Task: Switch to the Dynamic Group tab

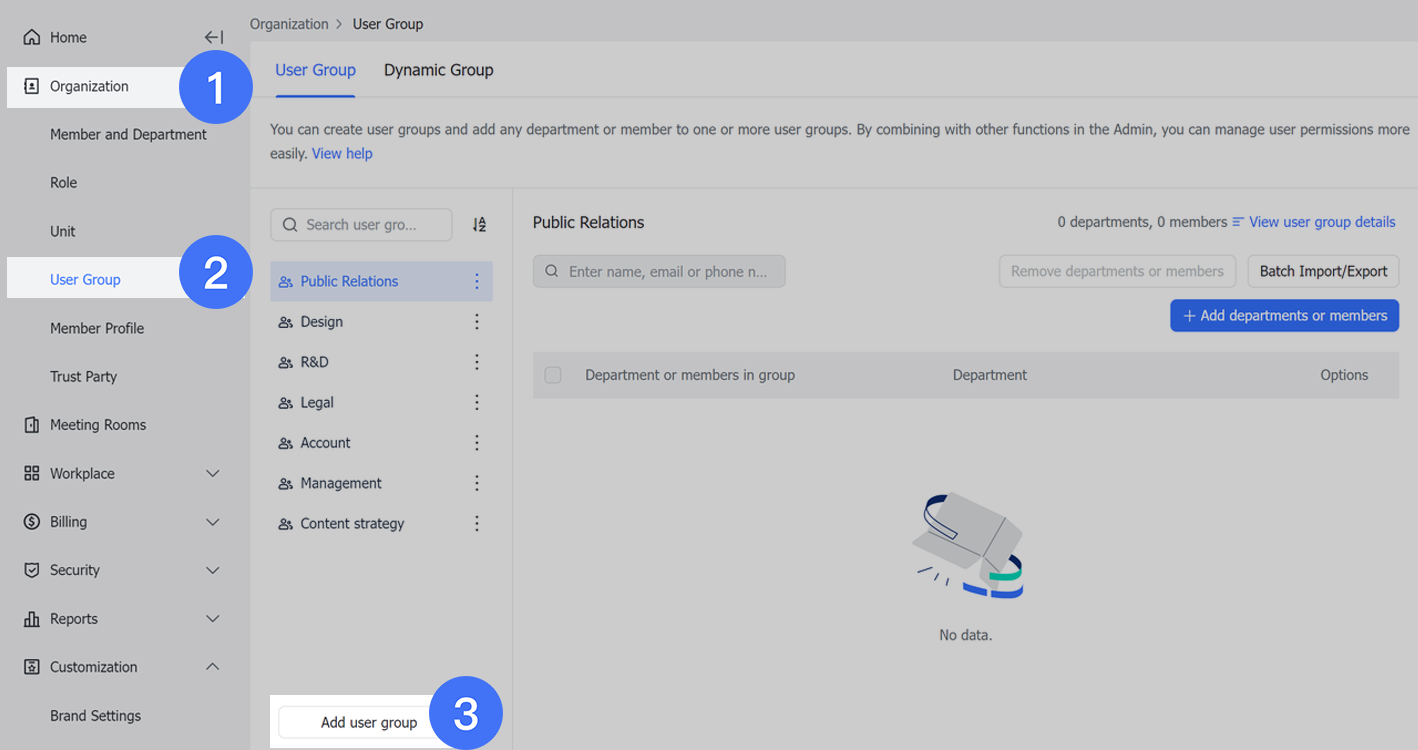Action: [438, 70]
